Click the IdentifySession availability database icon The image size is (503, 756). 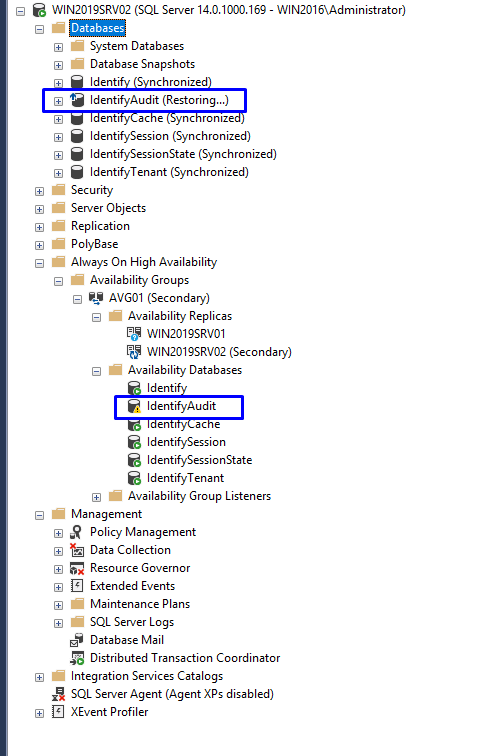pos(134,442)
